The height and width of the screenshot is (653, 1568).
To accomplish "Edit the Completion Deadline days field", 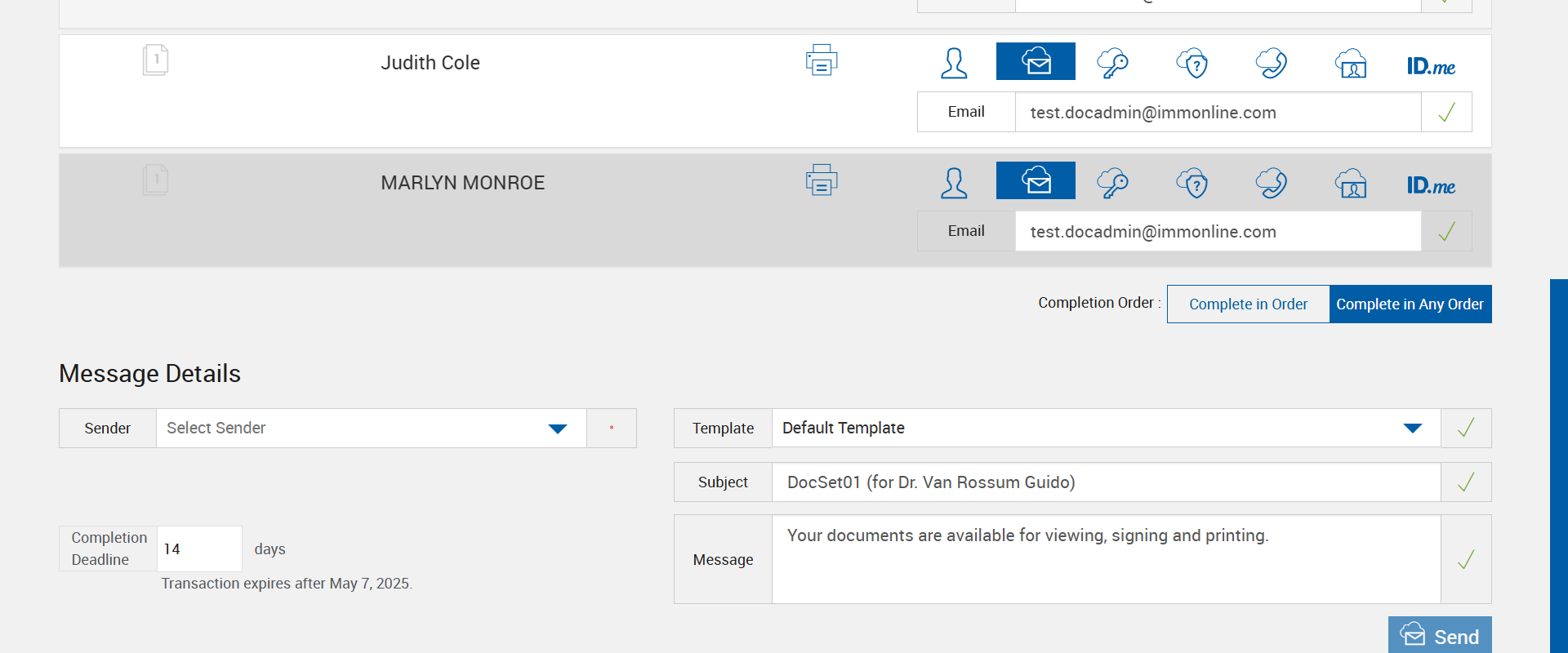I will pos(198,549).
